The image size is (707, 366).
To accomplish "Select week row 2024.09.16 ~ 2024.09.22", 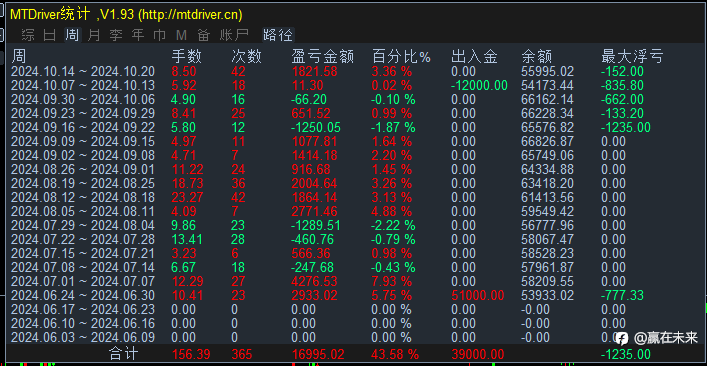I will [x=354, y=127].
